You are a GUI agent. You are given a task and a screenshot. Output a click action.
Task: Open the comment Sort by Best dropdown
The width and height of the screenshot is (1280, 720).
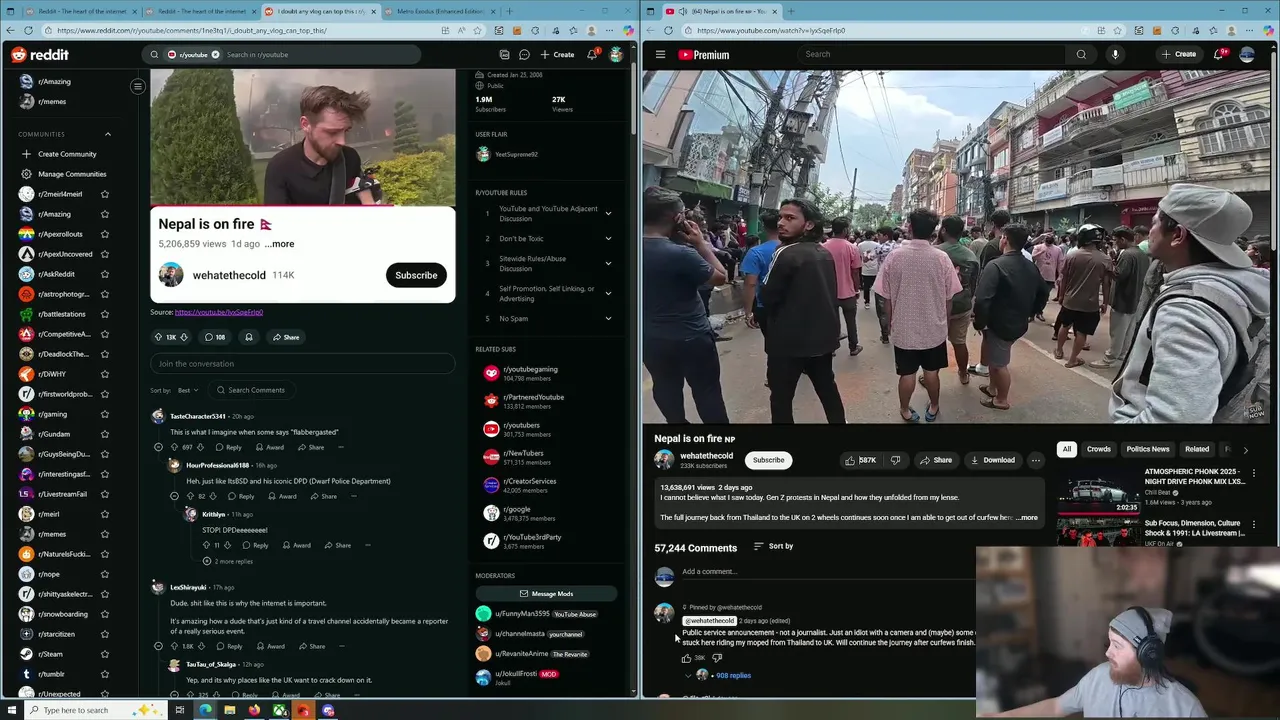[188, 390]
